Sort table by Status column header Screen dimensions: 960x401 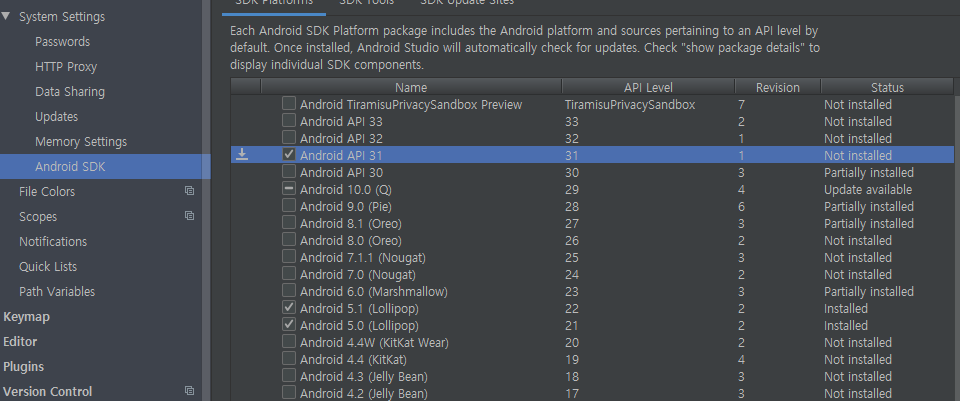(887, 87)
